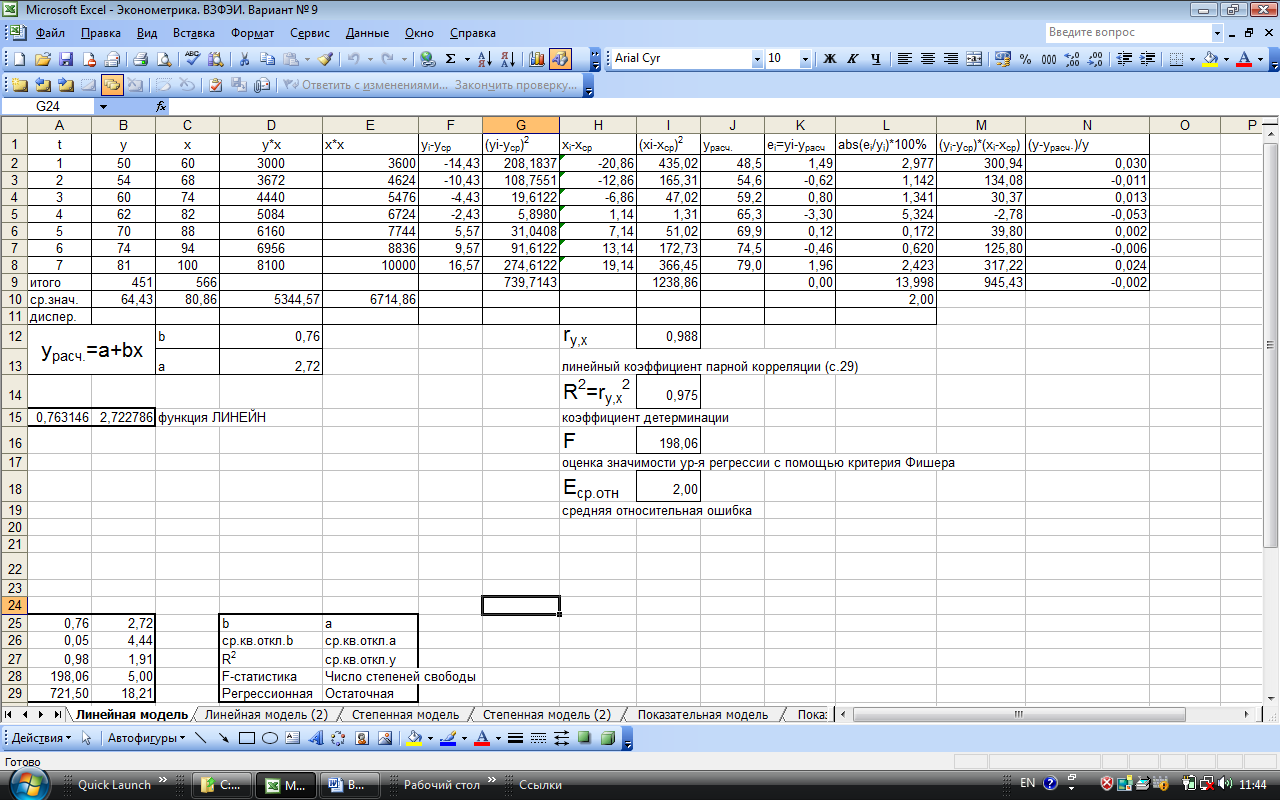Click the AutoSum sigma icon
This screenshot has width=1280, height=800.
(x=450, y=59)
